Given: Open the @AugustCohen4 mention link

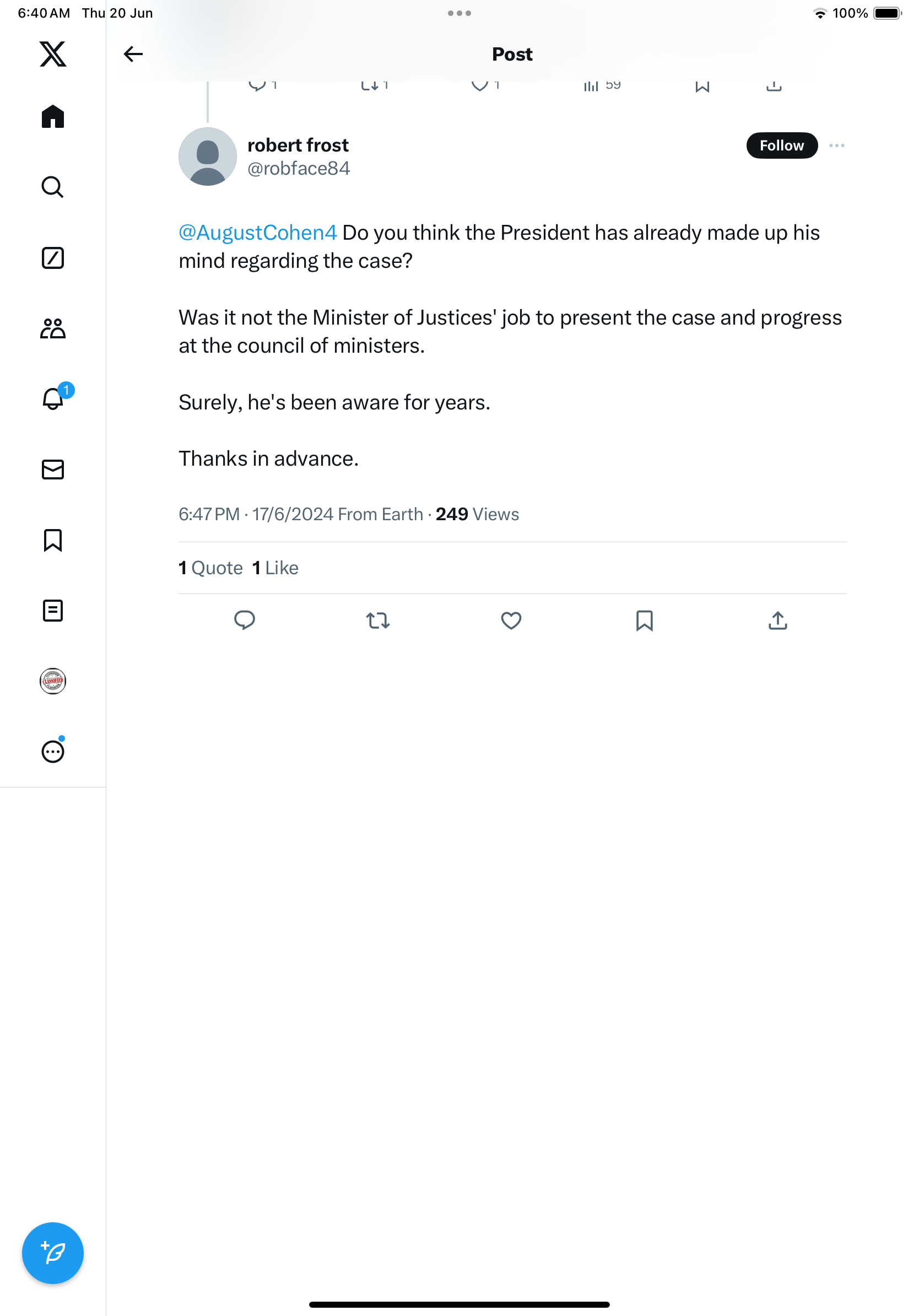Looking at the screenshot, I should (x=258, y=233).
